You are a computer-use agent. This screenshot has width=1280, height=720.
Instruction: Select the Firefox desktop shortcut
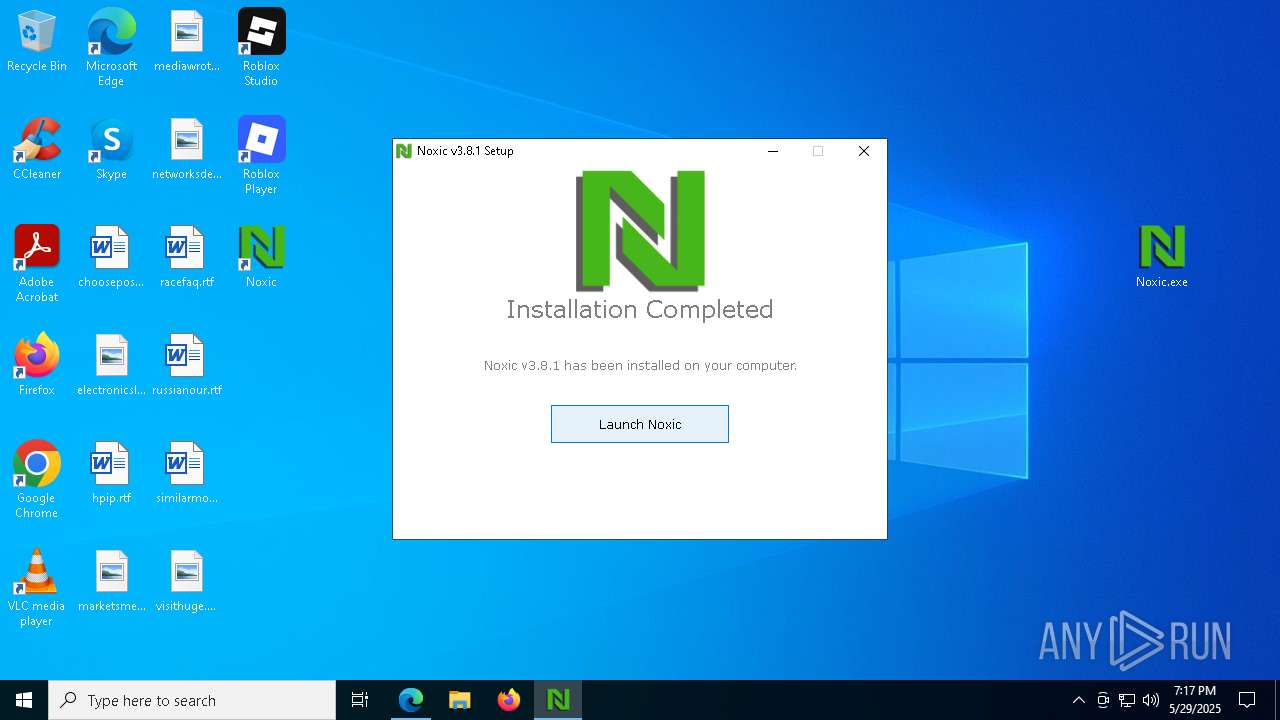tap(37, 366)
